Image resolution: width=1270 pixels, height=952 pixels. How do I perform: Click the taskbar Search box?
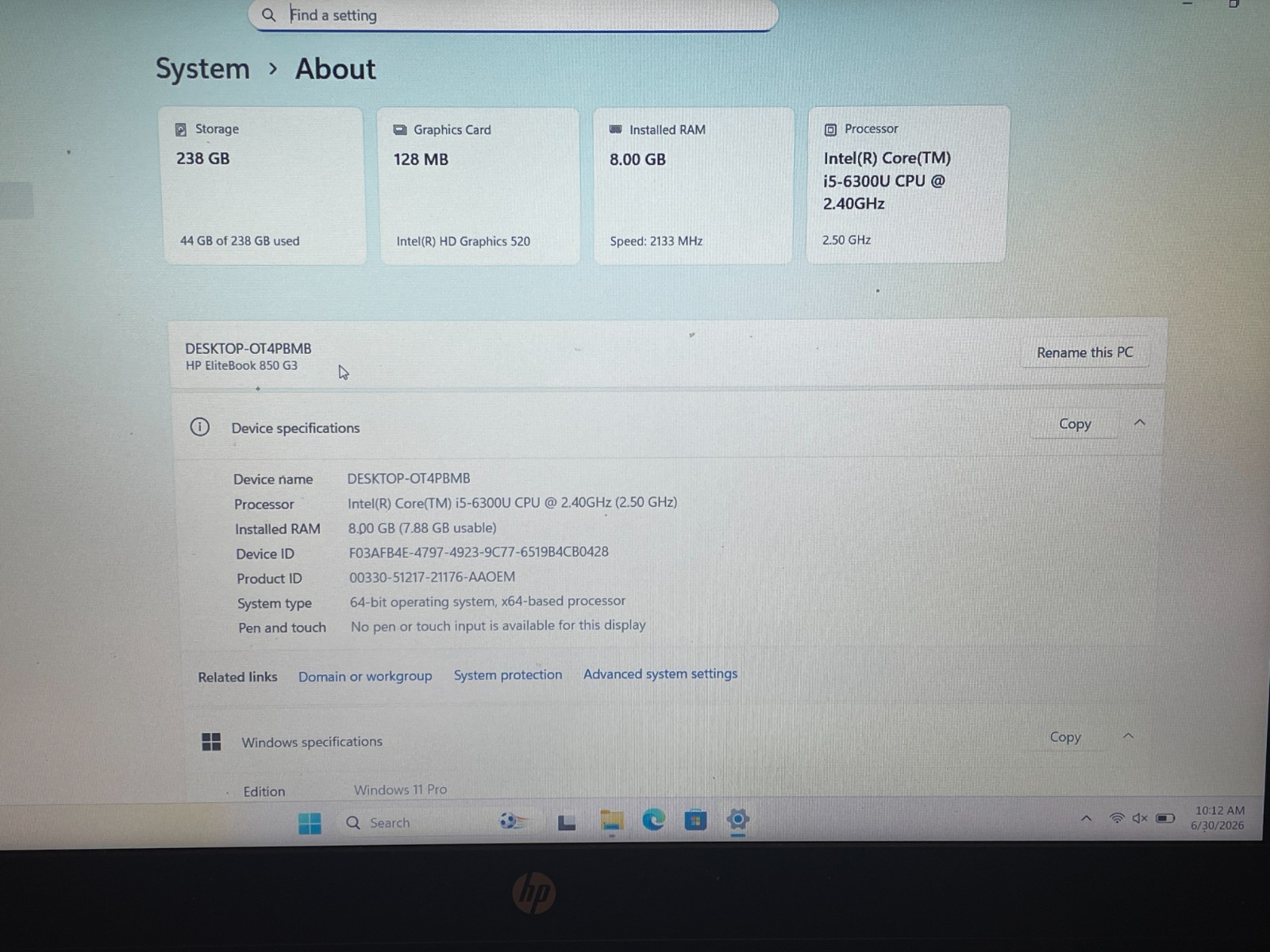(439, 823)
